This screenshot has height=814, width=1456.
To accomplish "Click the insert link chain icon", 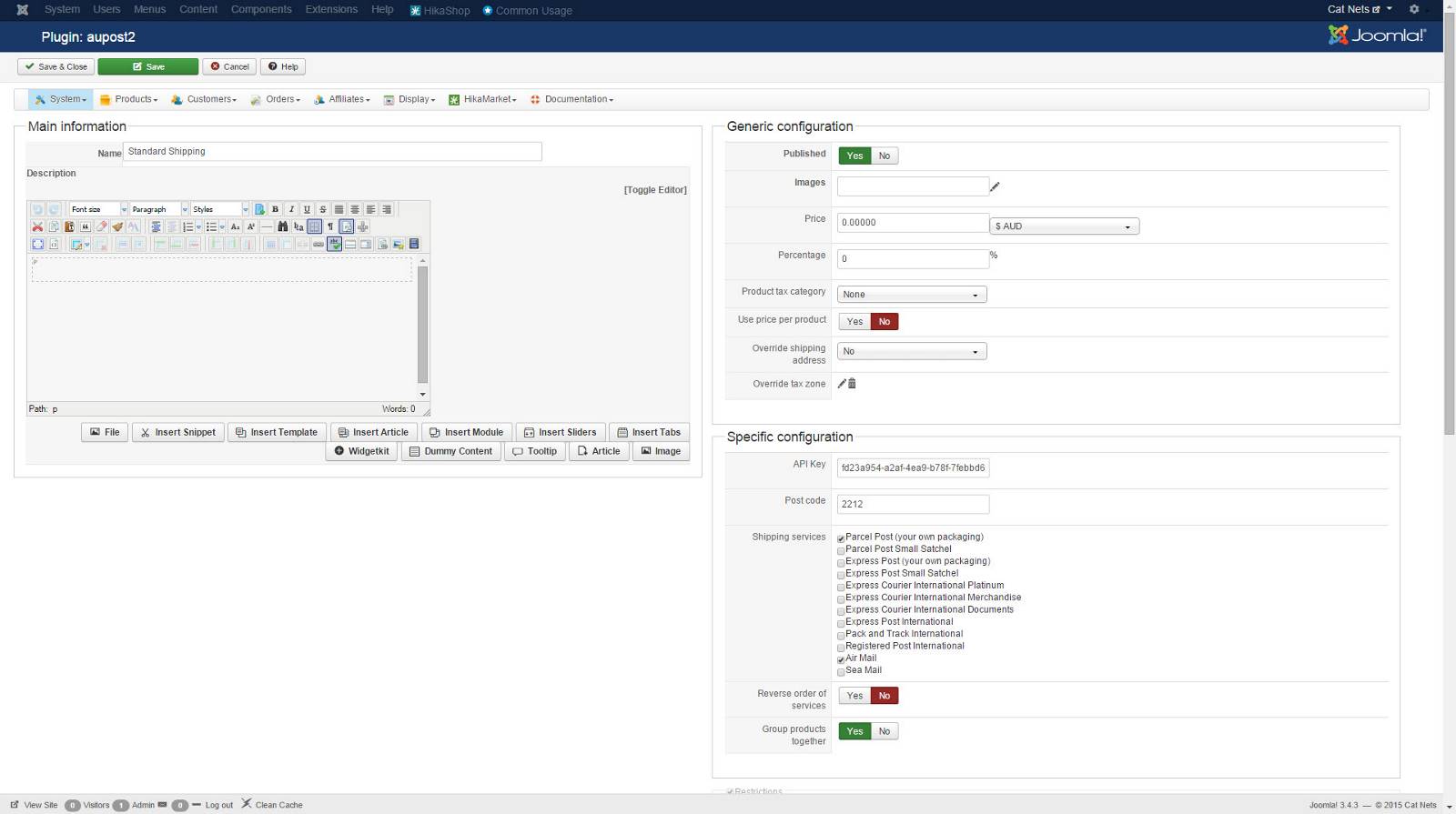I will (x=318, y=244).
